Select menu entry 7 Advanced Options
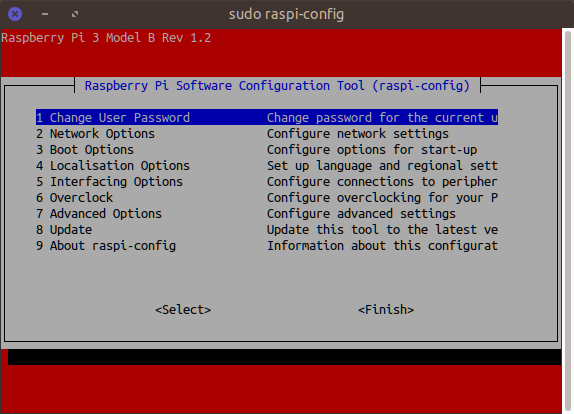 tap(267, 214)
